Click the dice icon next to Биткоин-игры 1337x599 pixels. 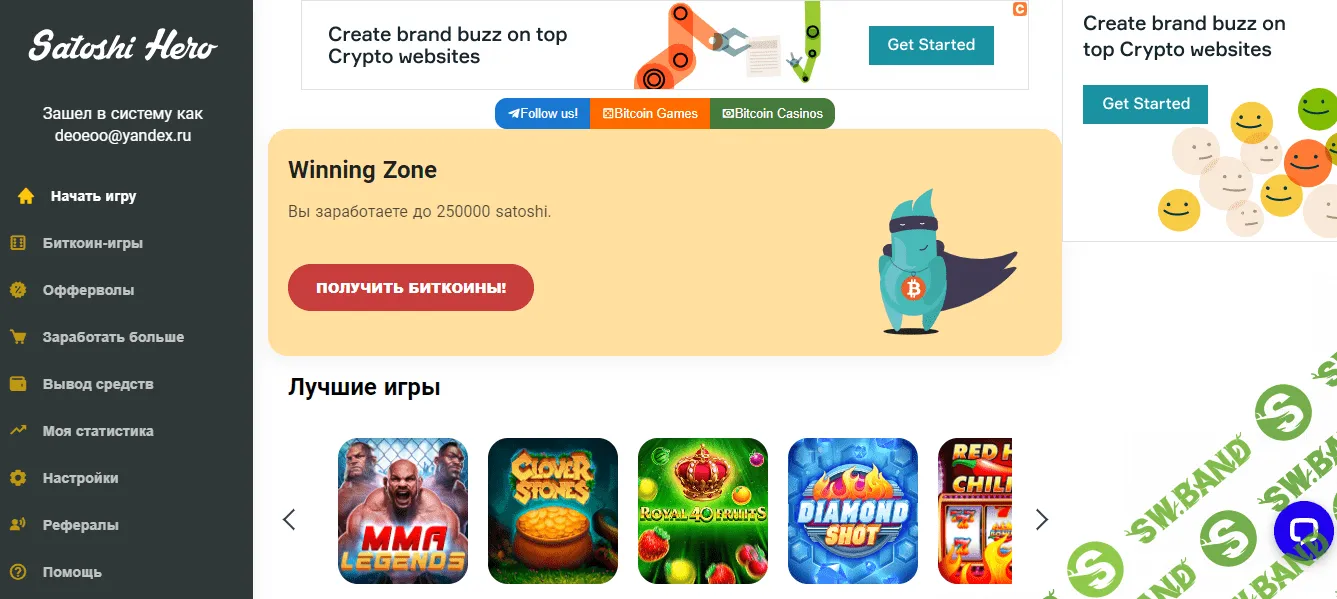[x=18, y=243]
